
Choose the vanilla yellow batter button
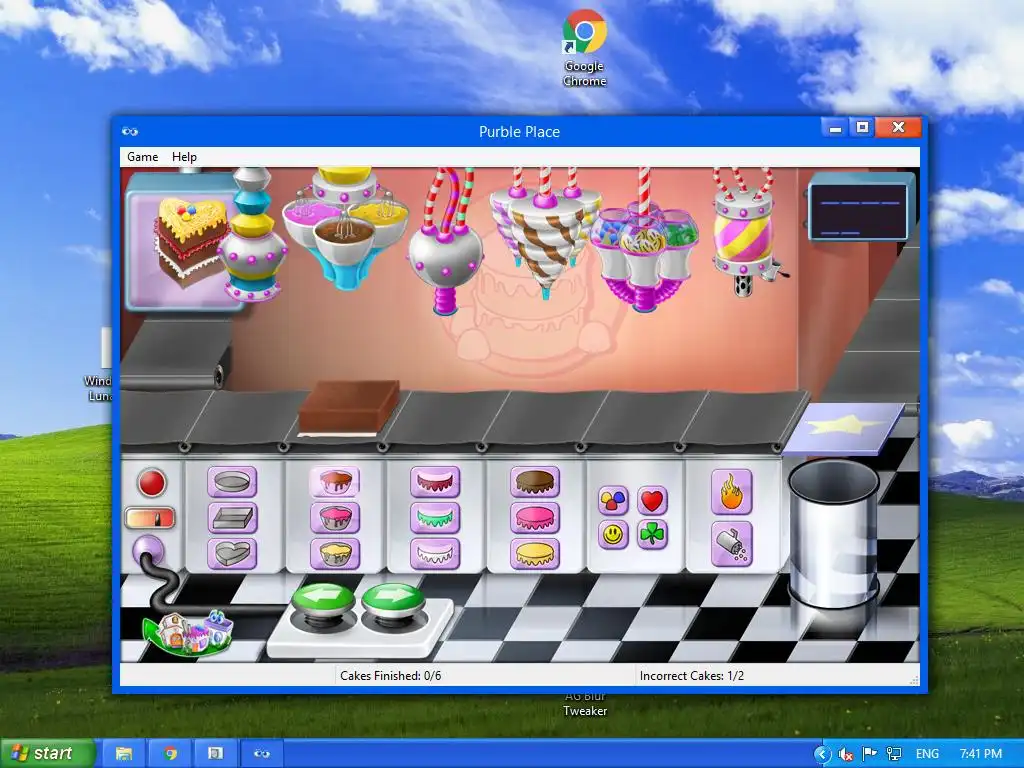(x=334, y=554)
